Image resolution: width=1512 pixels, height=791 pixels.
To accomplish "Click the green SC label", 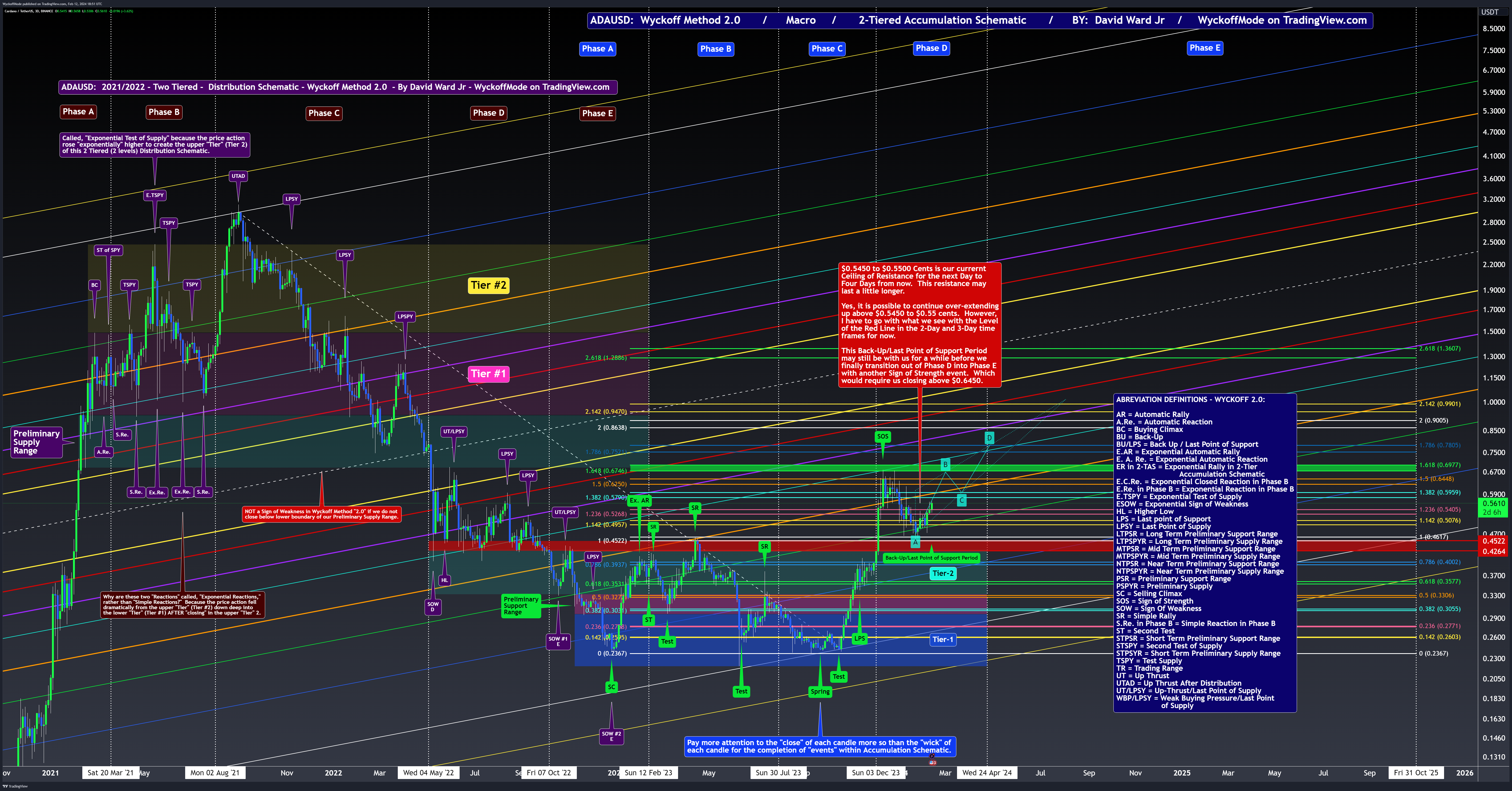I will tap(612, 687).
